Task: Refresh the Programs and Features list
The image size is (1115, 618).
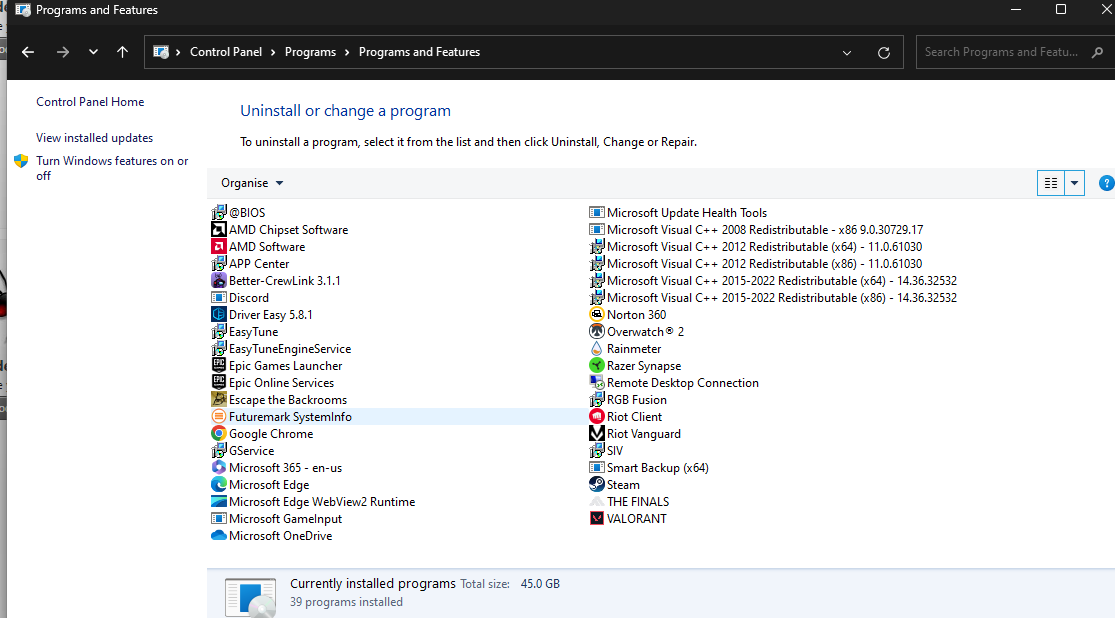Action: [x=884, y=53]
